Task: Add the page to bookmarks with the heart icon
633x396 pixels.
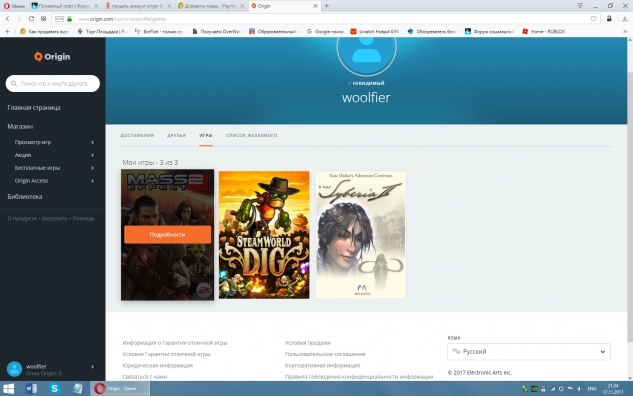Action: (593, 19)
